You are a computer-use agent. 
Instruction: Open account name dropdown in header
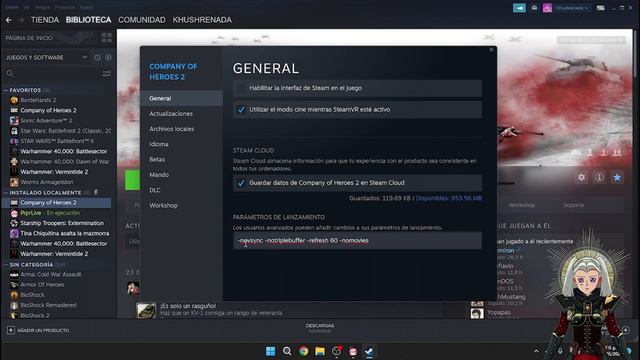(x=572, y=8)
